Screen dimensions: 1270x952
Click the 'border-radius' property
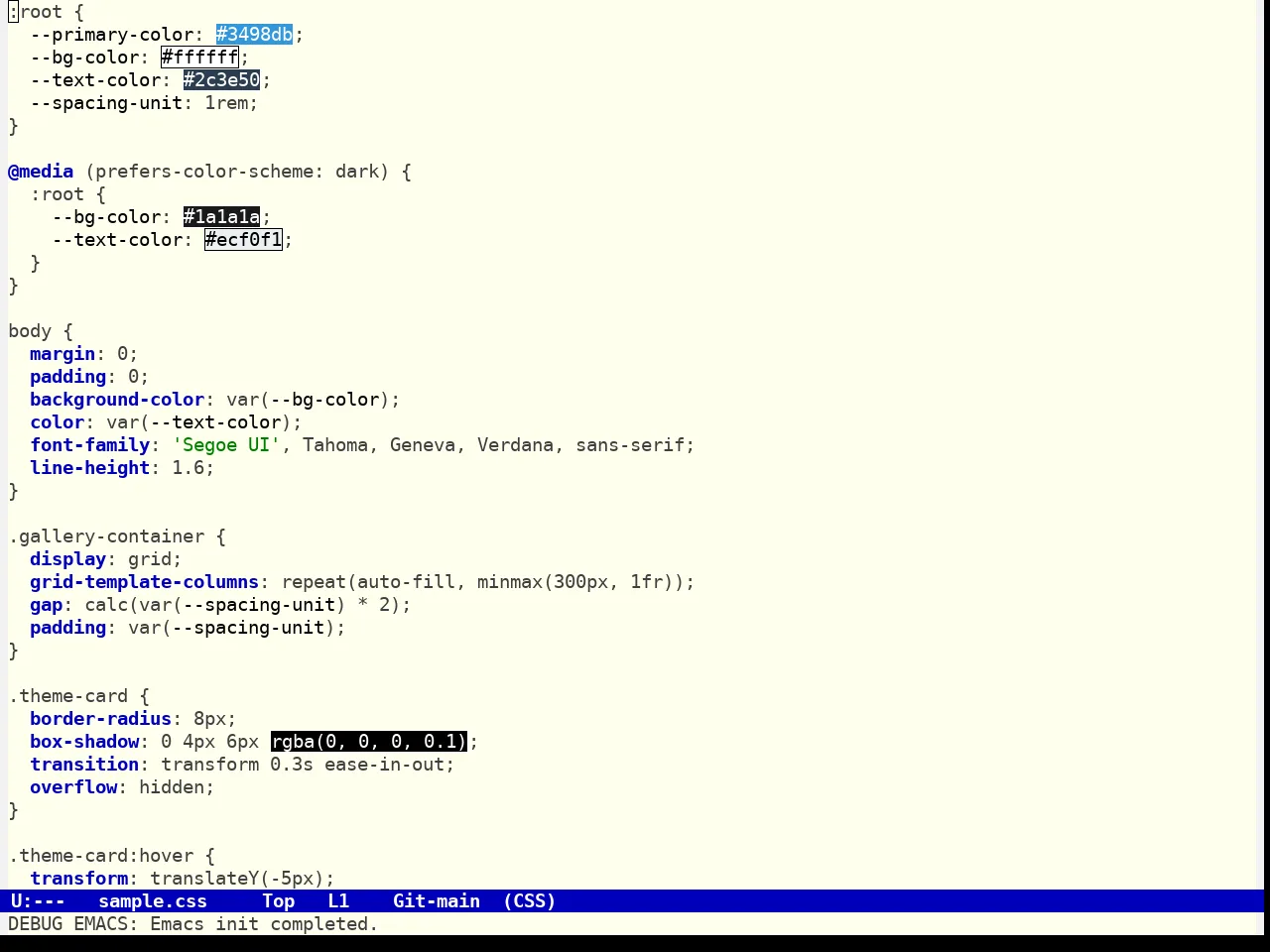pos(101,719)
